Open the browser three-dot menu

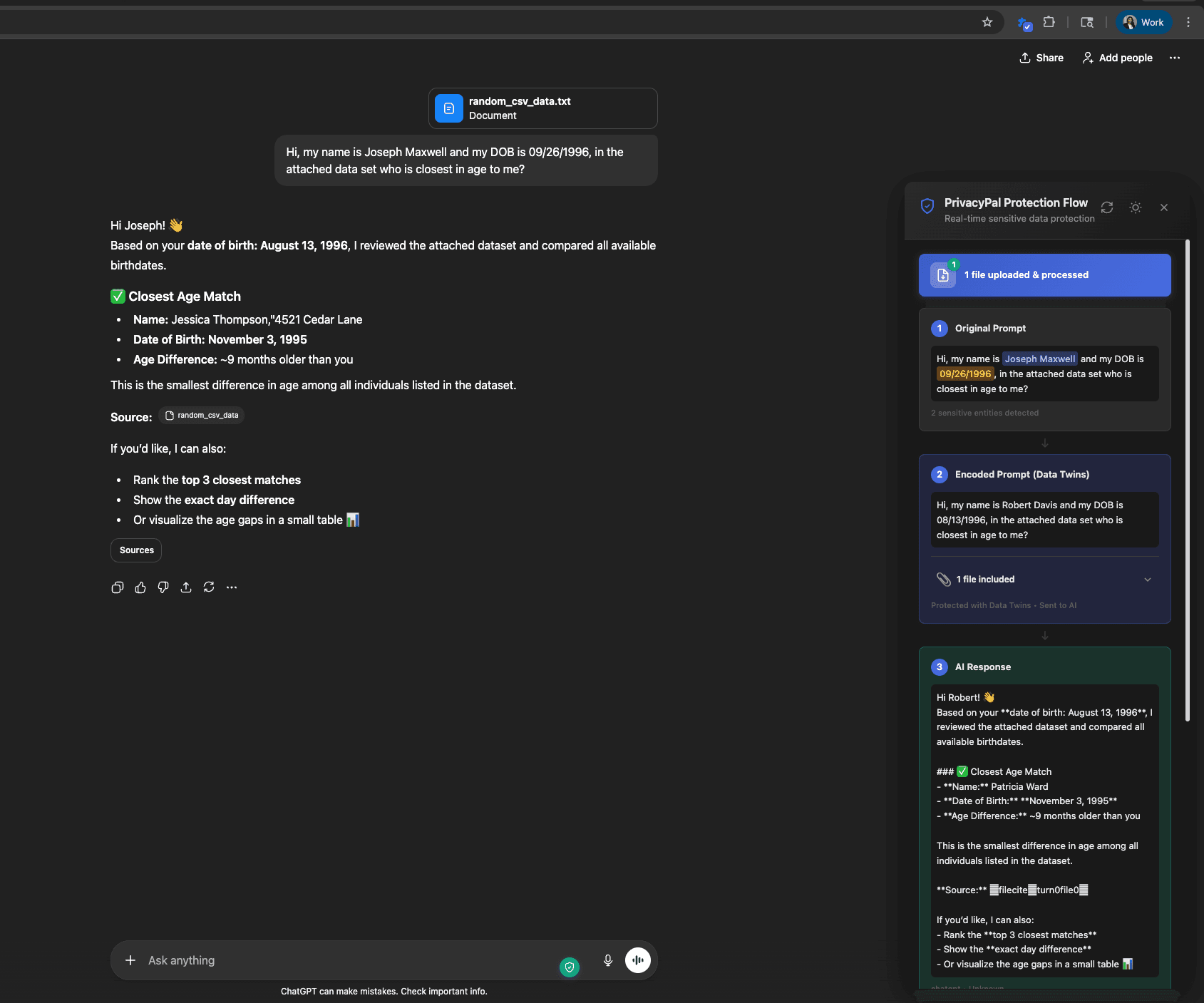1187,22
